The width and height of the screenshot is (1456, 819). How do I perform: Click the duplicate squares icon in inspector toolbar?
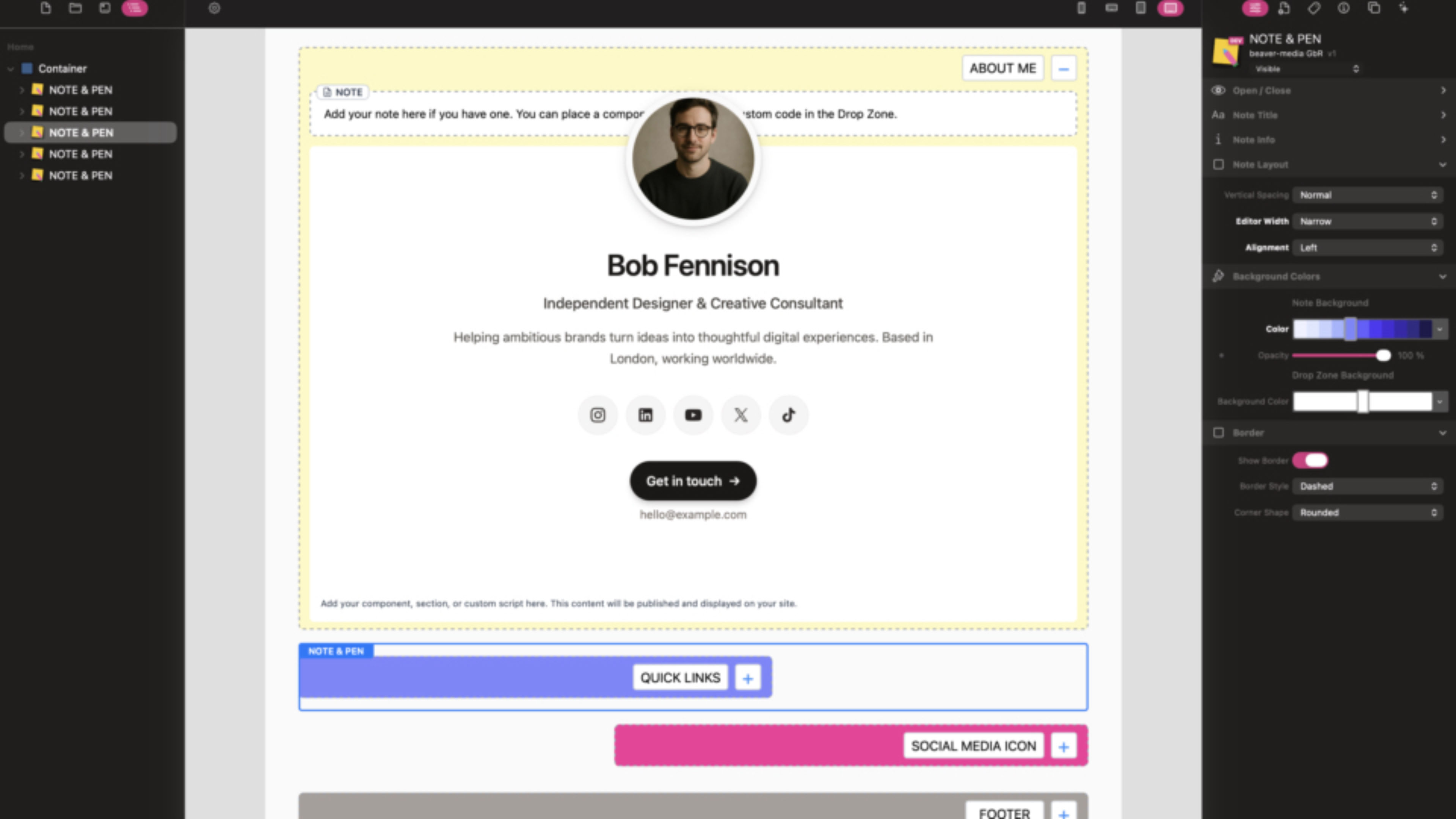1373,8
